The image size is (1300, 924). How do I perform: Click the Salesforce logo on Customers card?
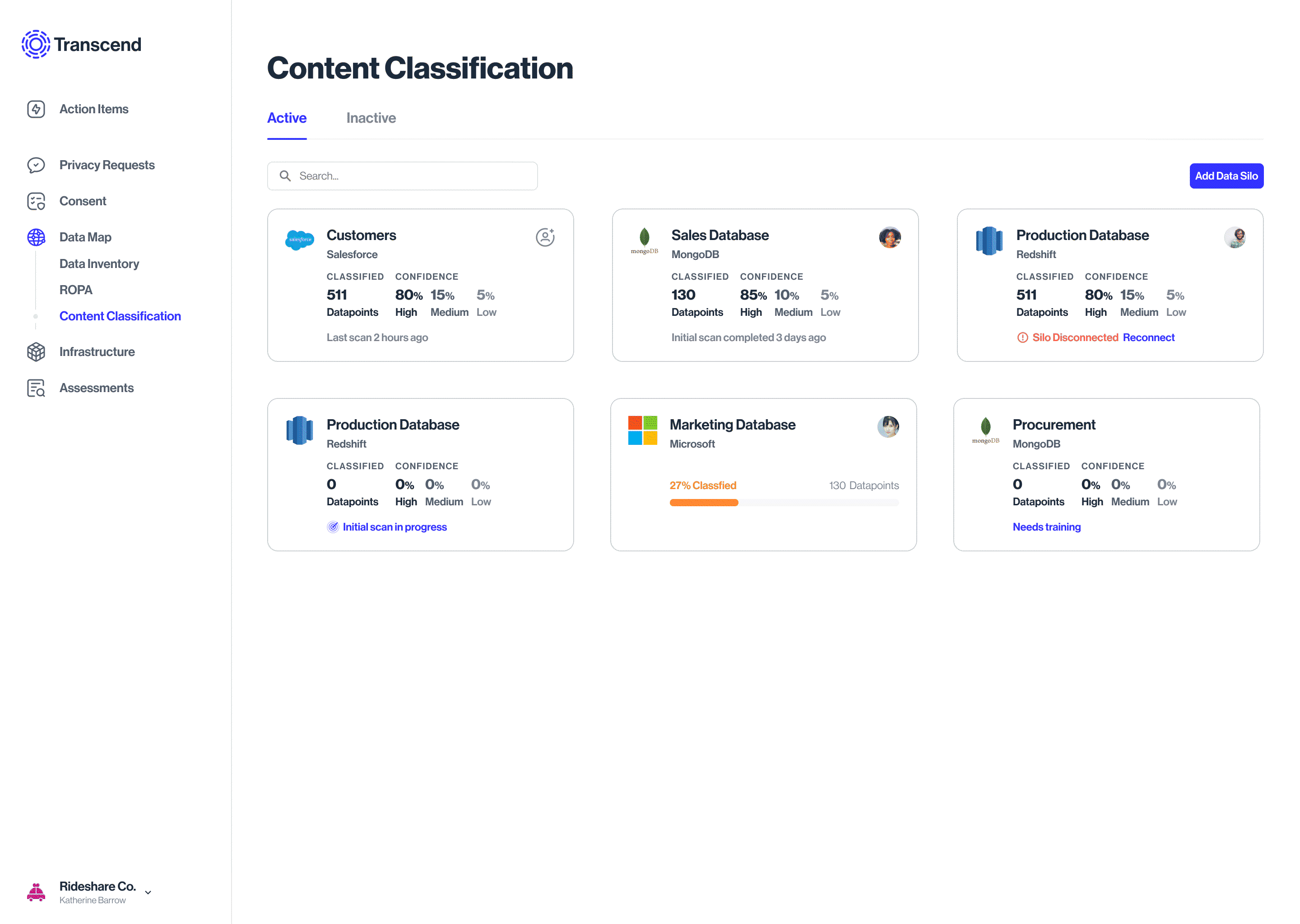tap(299, 240)
